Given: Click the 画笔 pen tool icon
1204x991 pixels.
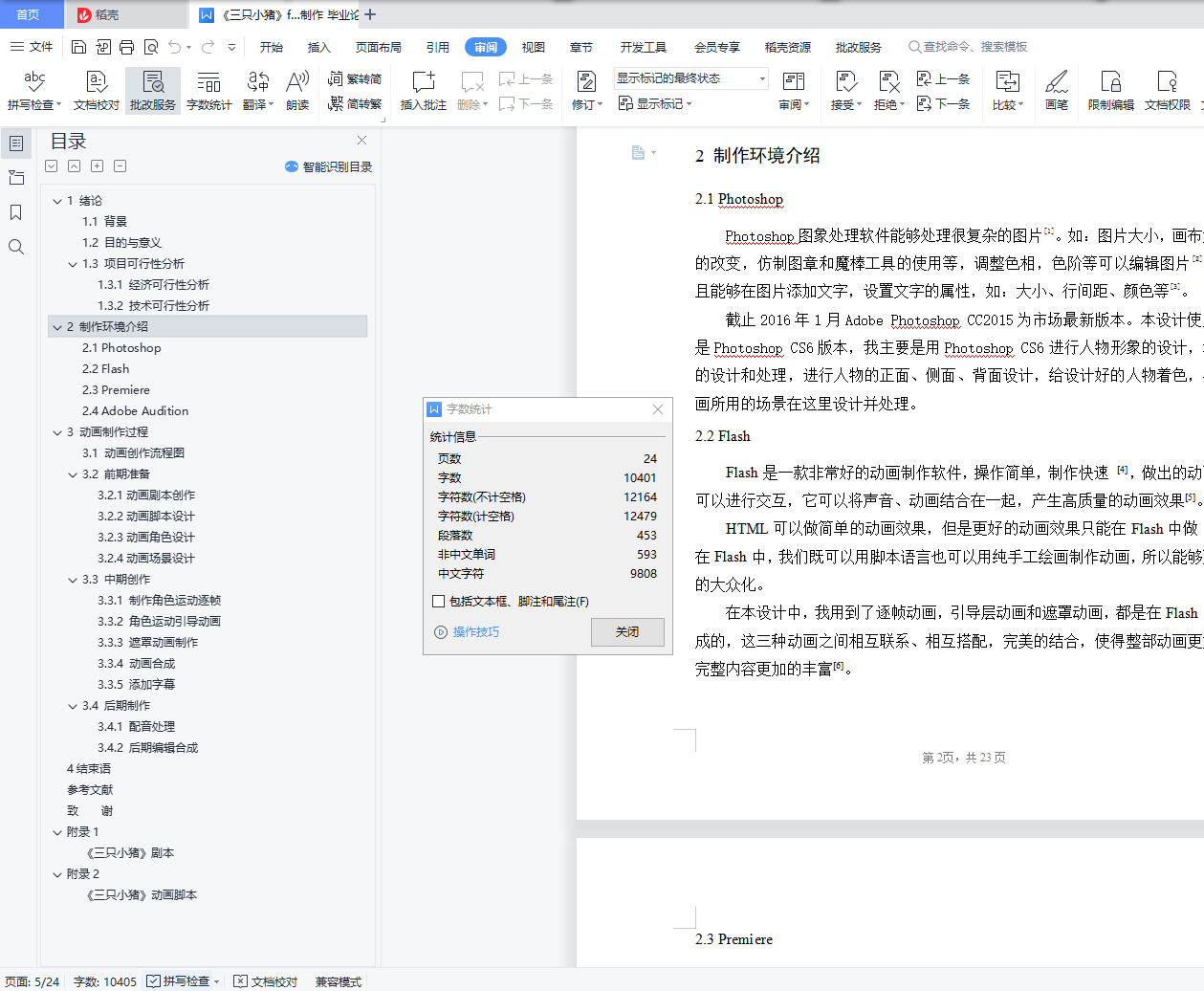Looking at the screenshot, I should 1056,91.
